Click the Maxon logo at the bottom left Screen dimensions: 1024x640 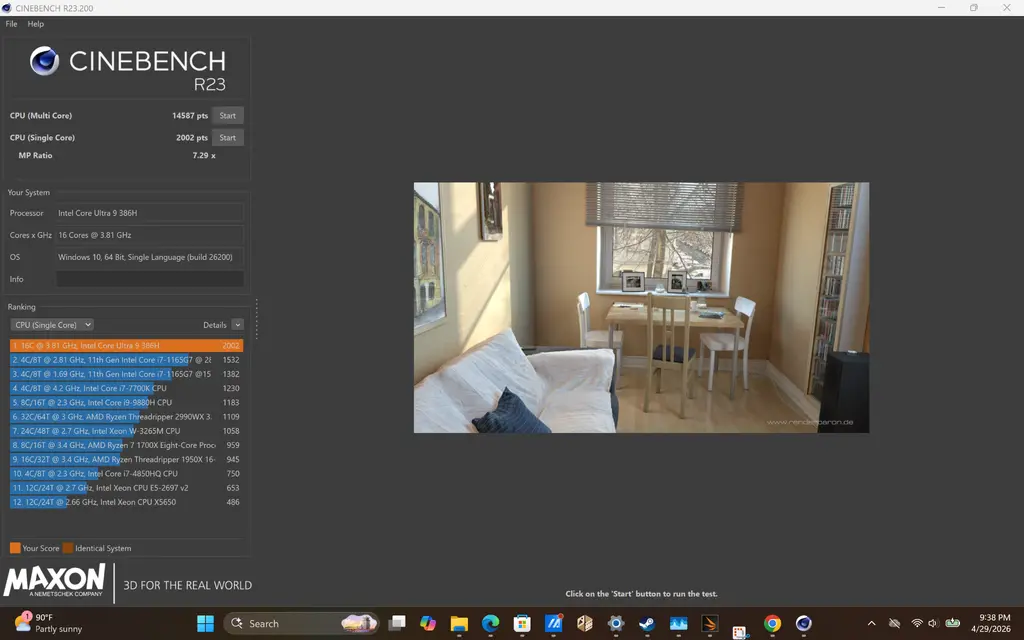pyautogui.click(x=54, y=581)
